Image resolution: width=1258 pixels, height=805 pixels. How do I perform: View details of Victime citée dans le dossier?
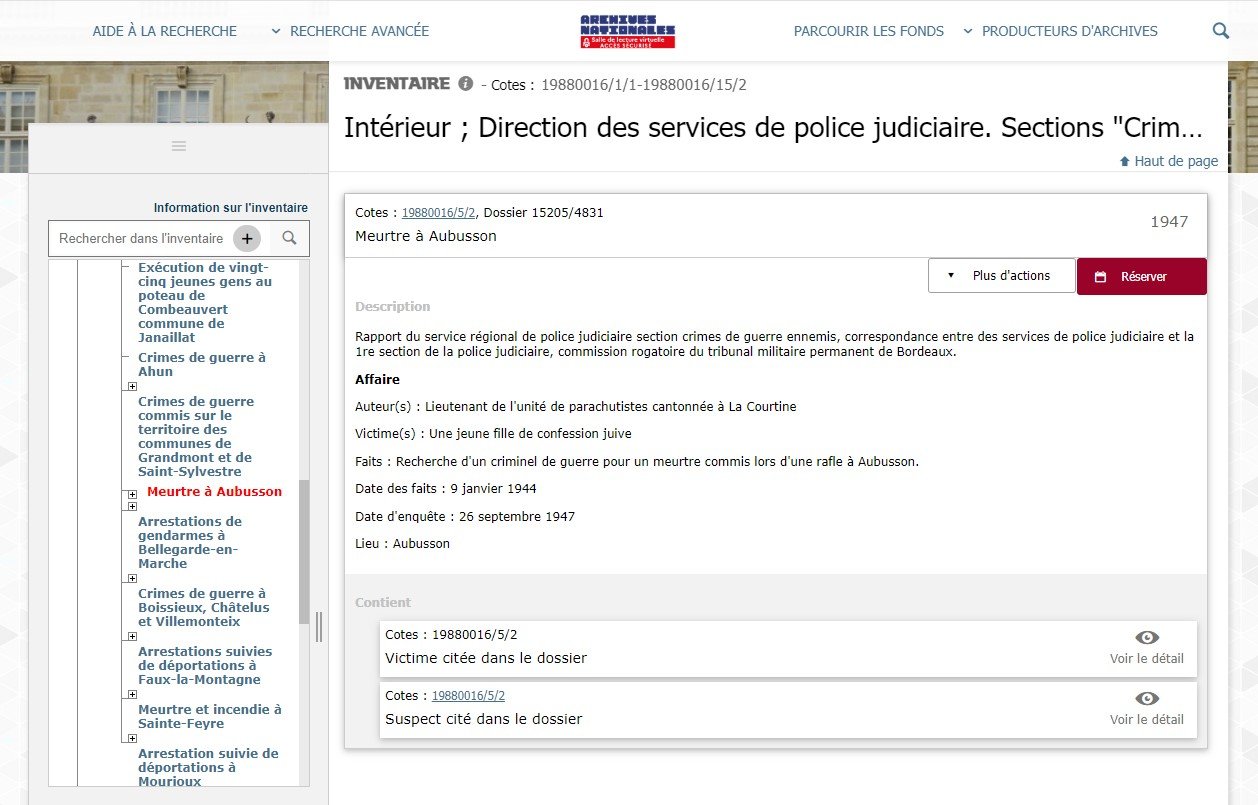click(1146, 647)
